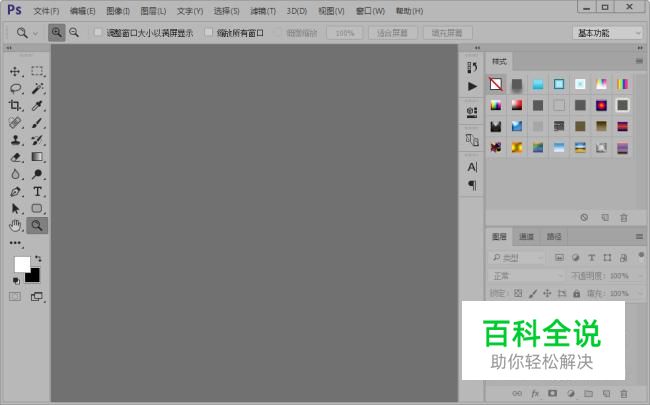
Task: Open the 文件(F) menu
Action: click(x=46, y=11)
